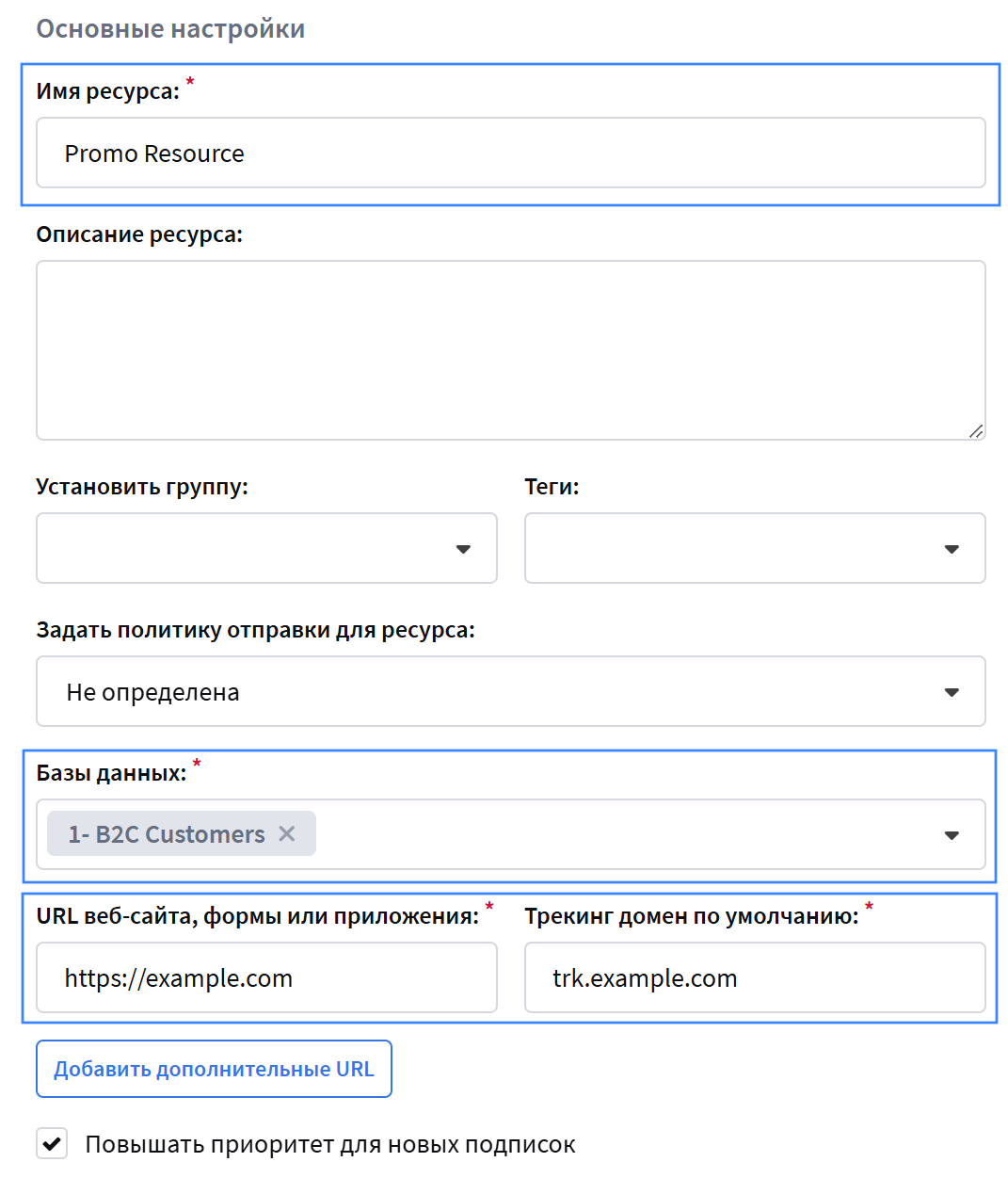Click the "Задать политику отправки для ресурса:" label
The width and height of the screenshot is (1008, 1194).
click(x=255, y=630)
